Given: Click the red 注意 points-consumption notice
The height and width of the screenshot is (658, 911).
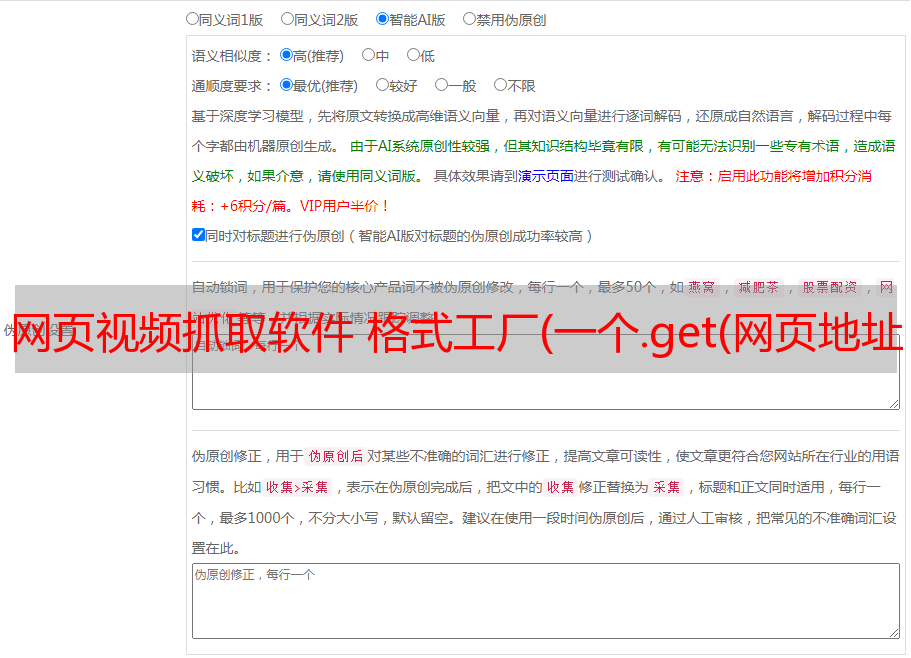Looking at the screenshot, I should click(531, 191).
